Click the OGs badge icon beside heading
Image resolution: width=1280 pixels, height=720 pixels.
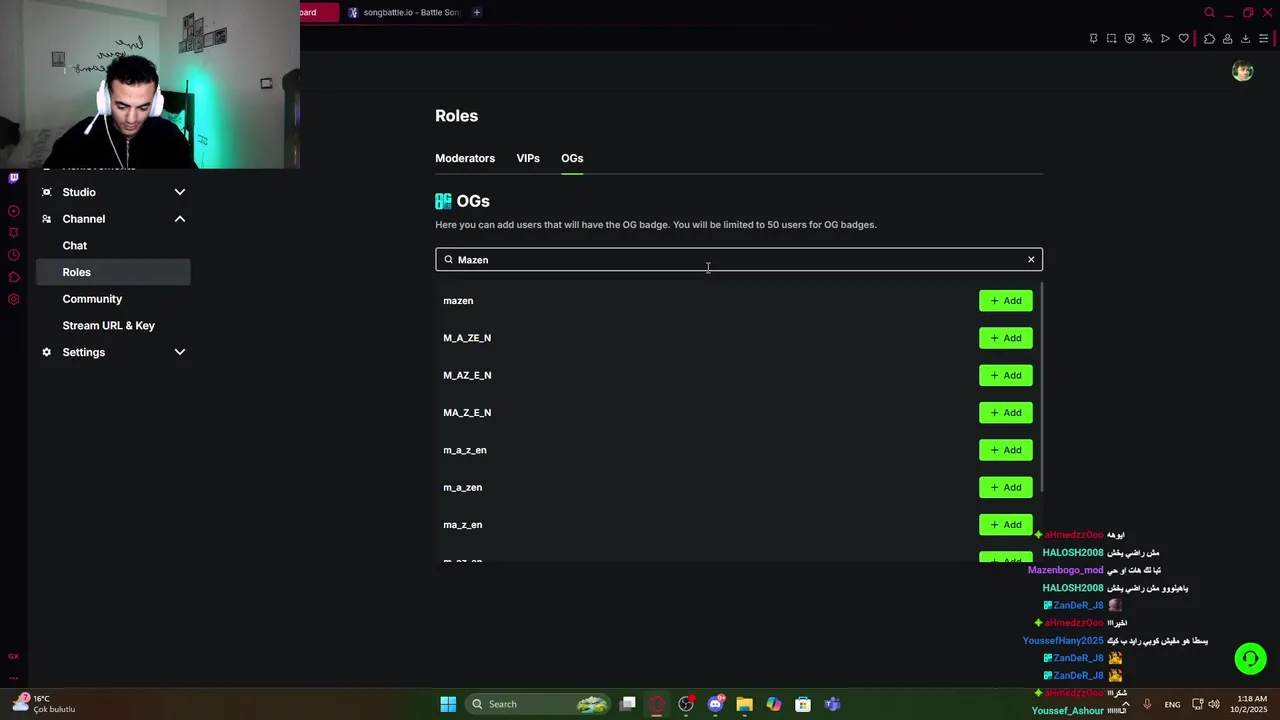pyautogui.click(x=443, y=201)
